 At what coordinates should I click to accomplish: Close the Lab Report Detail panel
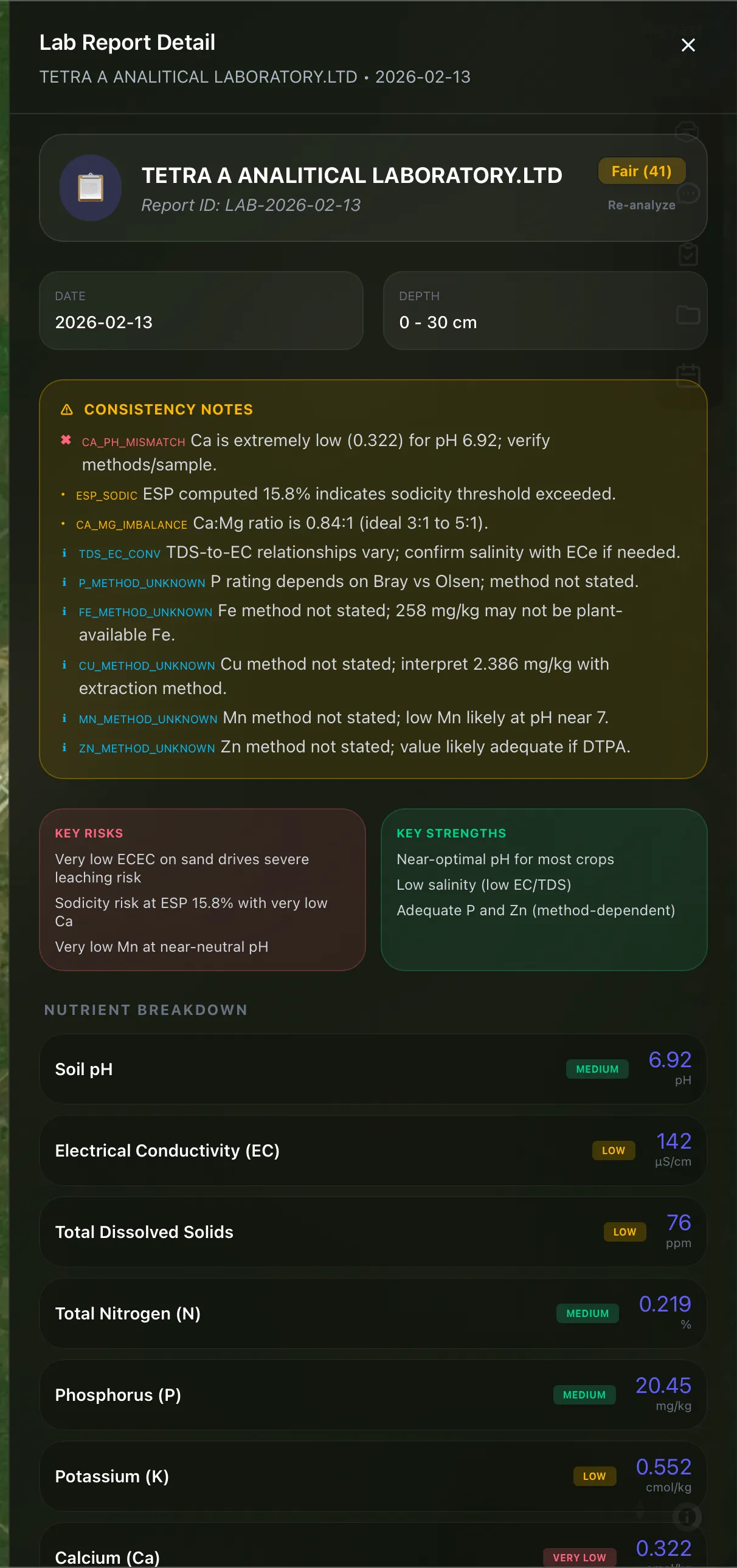coord(688,45)
